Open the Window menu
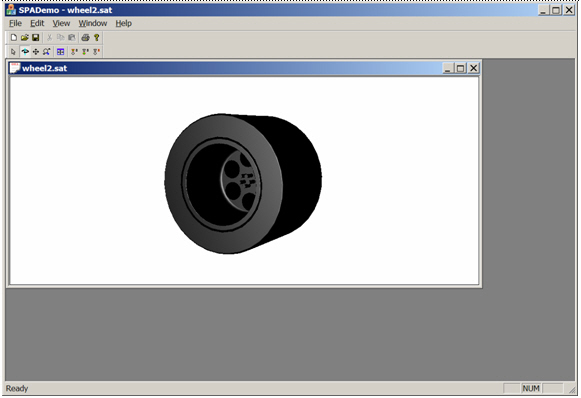This screenshot has height=398, width=581. point(93,23)
